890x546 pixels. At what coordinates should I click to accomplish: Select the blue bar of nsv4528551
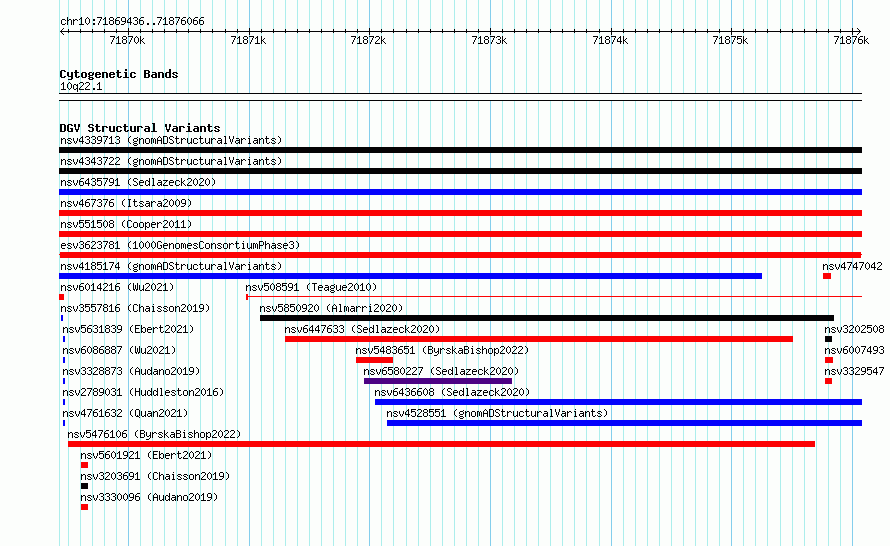pos(624,423)
